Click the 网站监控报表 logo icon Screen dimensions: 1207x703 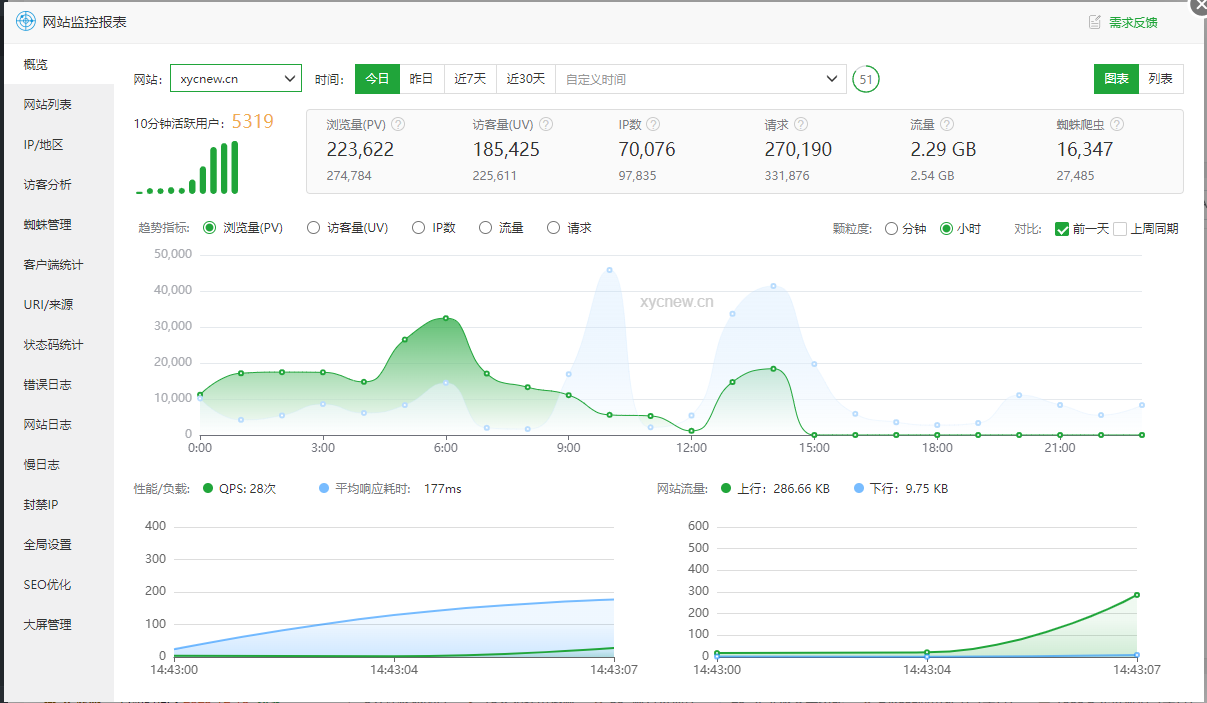click(x=26, y=21)
